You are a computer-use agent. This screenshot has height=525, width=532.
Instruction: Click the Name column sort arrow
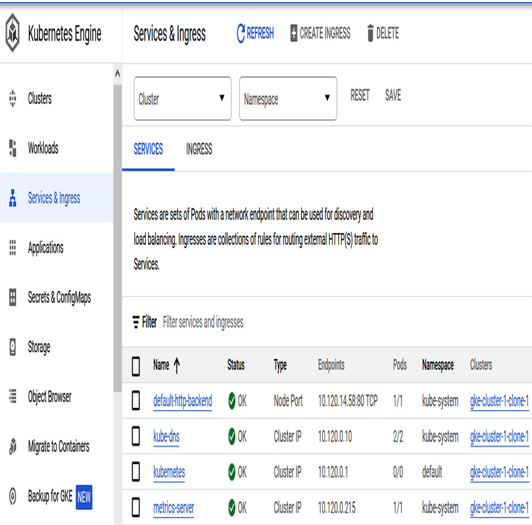[x=177, y=365]
